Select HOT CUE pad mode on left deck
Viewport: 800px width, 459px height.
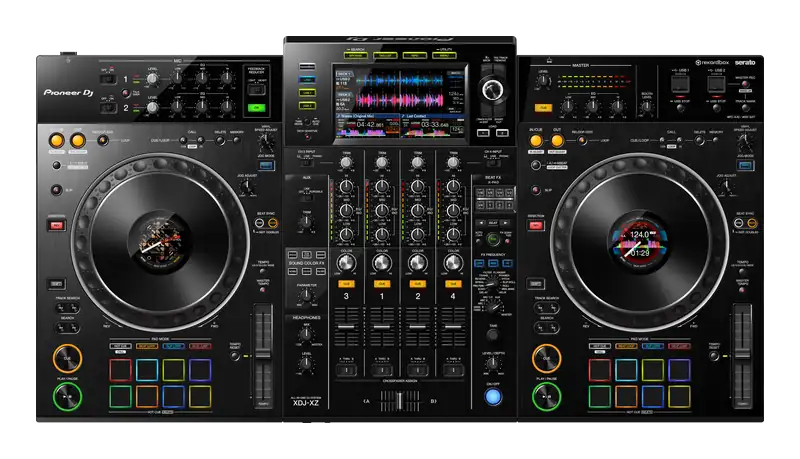(x=120, y=346)
